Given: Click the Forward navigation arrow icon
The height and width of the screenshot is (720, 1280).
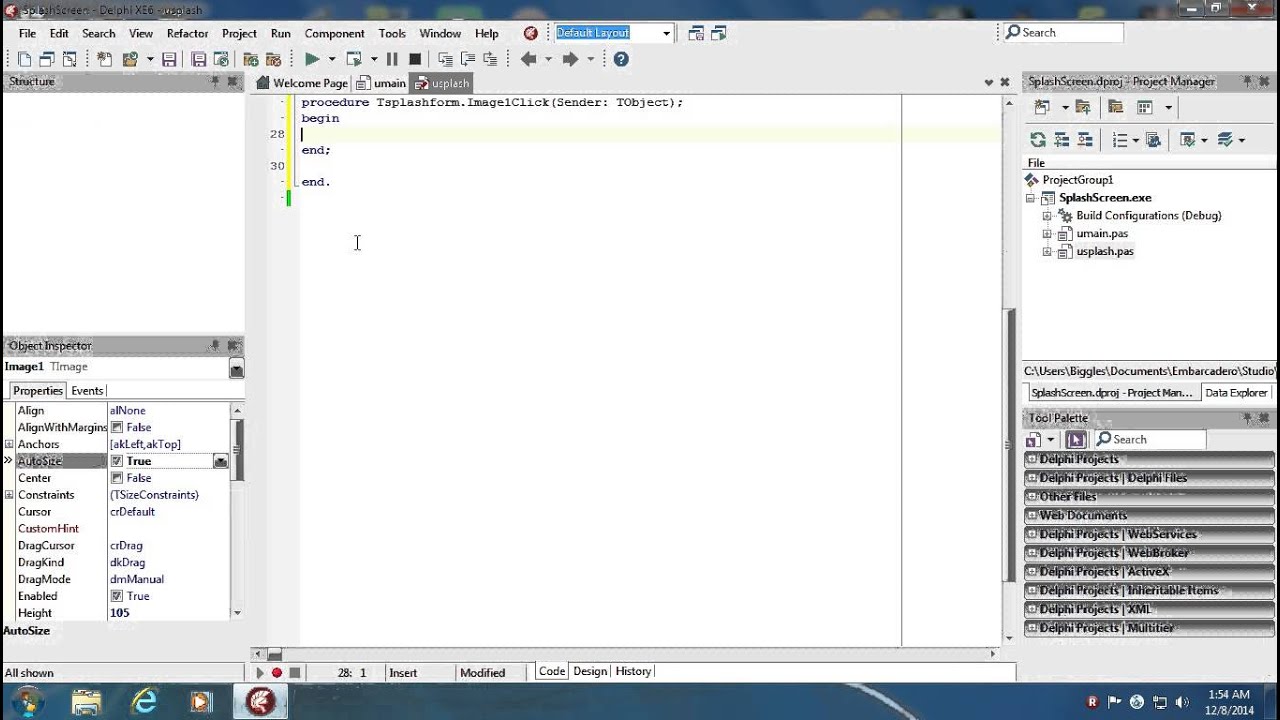Looking at the screenshot, I should [x=570, y=59].
